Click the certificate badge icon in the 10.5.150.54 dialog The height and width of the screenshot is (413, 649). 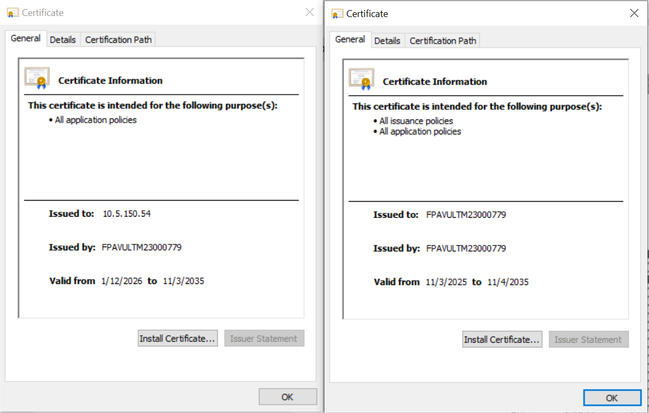tap(37, 78)
